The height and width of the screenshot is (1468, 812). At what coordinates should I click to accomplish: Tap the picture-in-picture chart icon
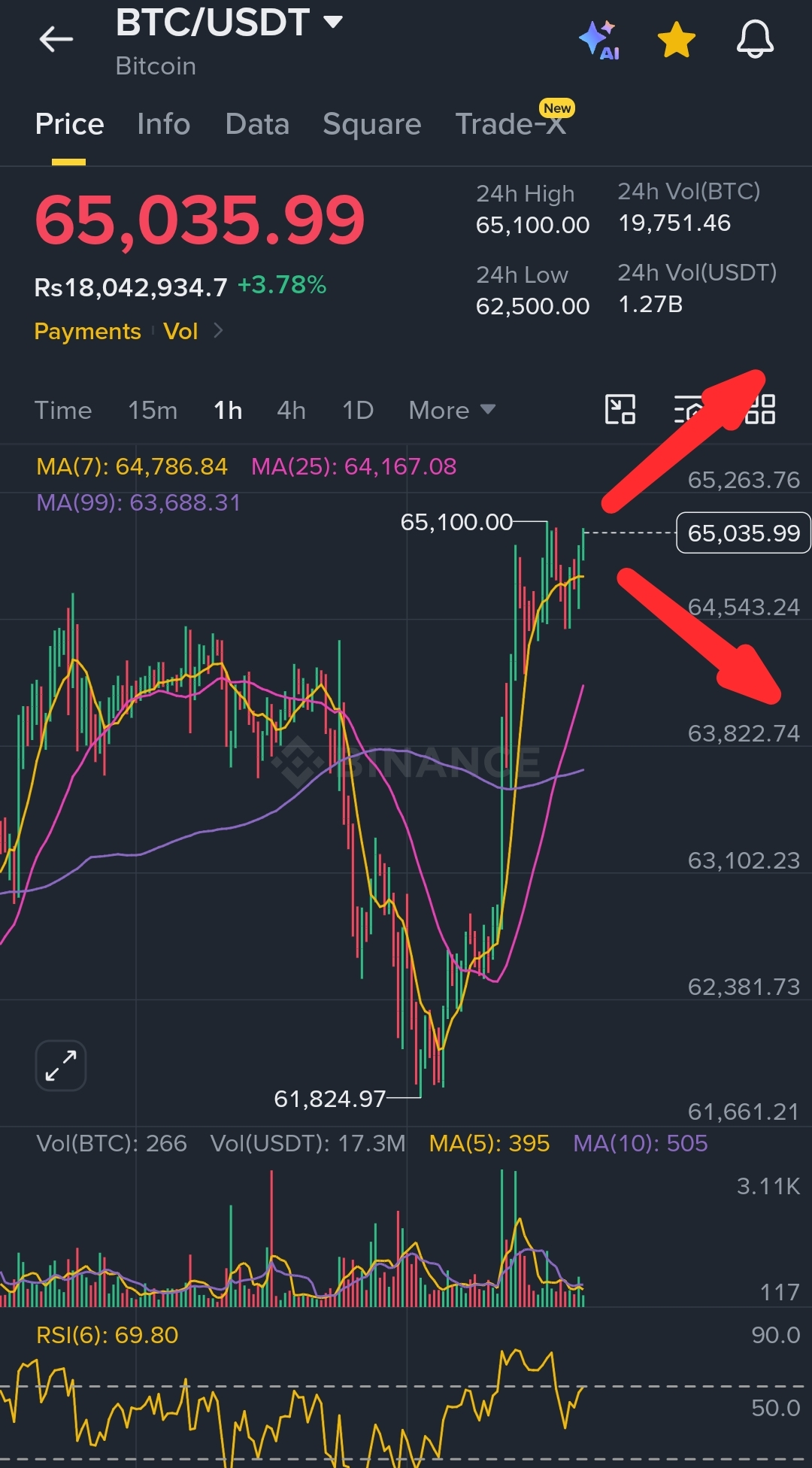point(620,410)
